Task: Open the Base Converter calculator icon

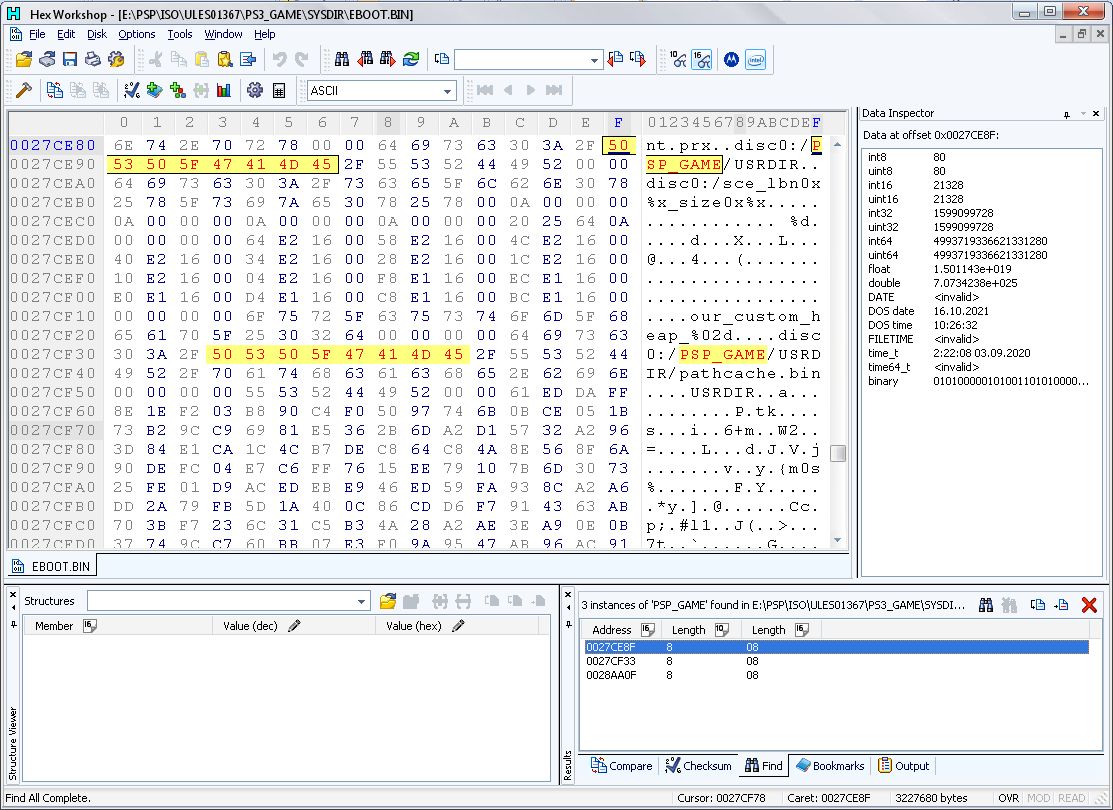Action: (279, 90)
